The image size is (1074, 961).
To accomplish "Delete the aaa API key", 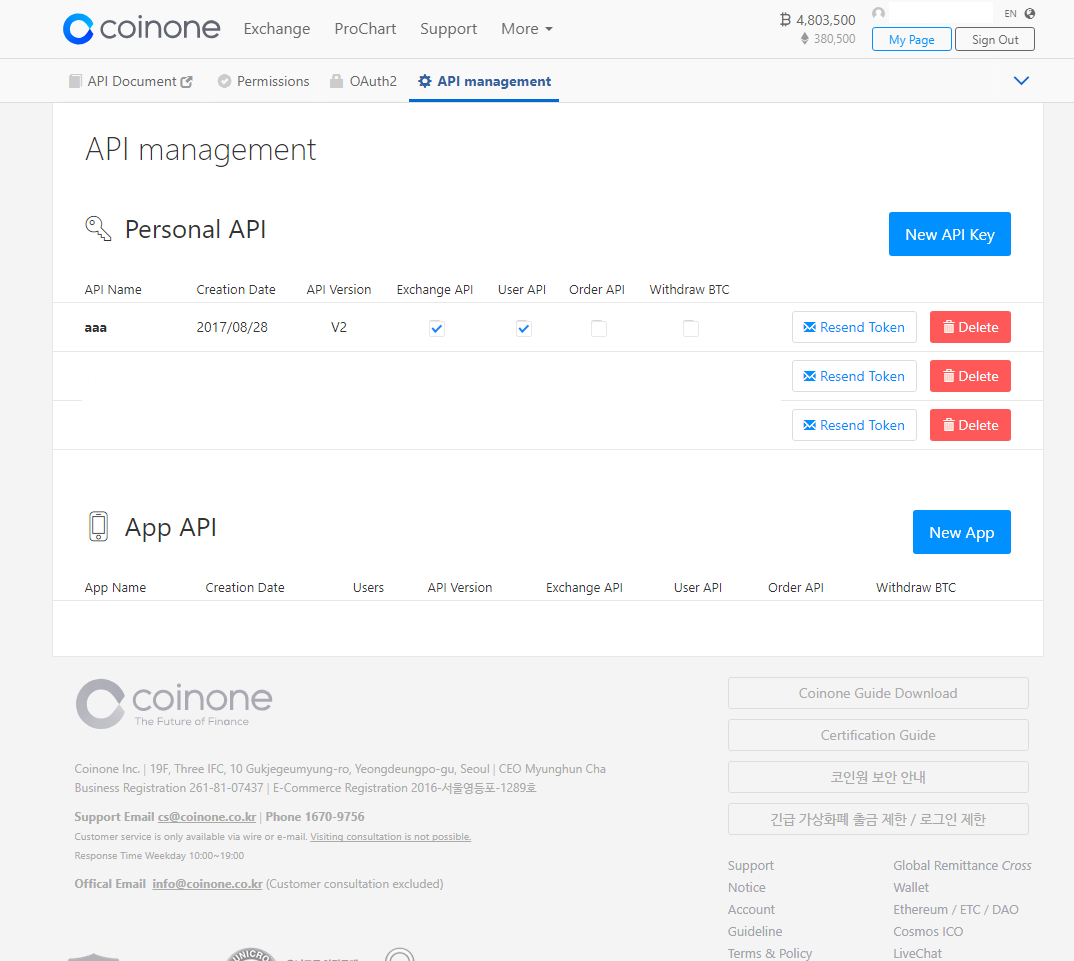I will tap(970, 327).
